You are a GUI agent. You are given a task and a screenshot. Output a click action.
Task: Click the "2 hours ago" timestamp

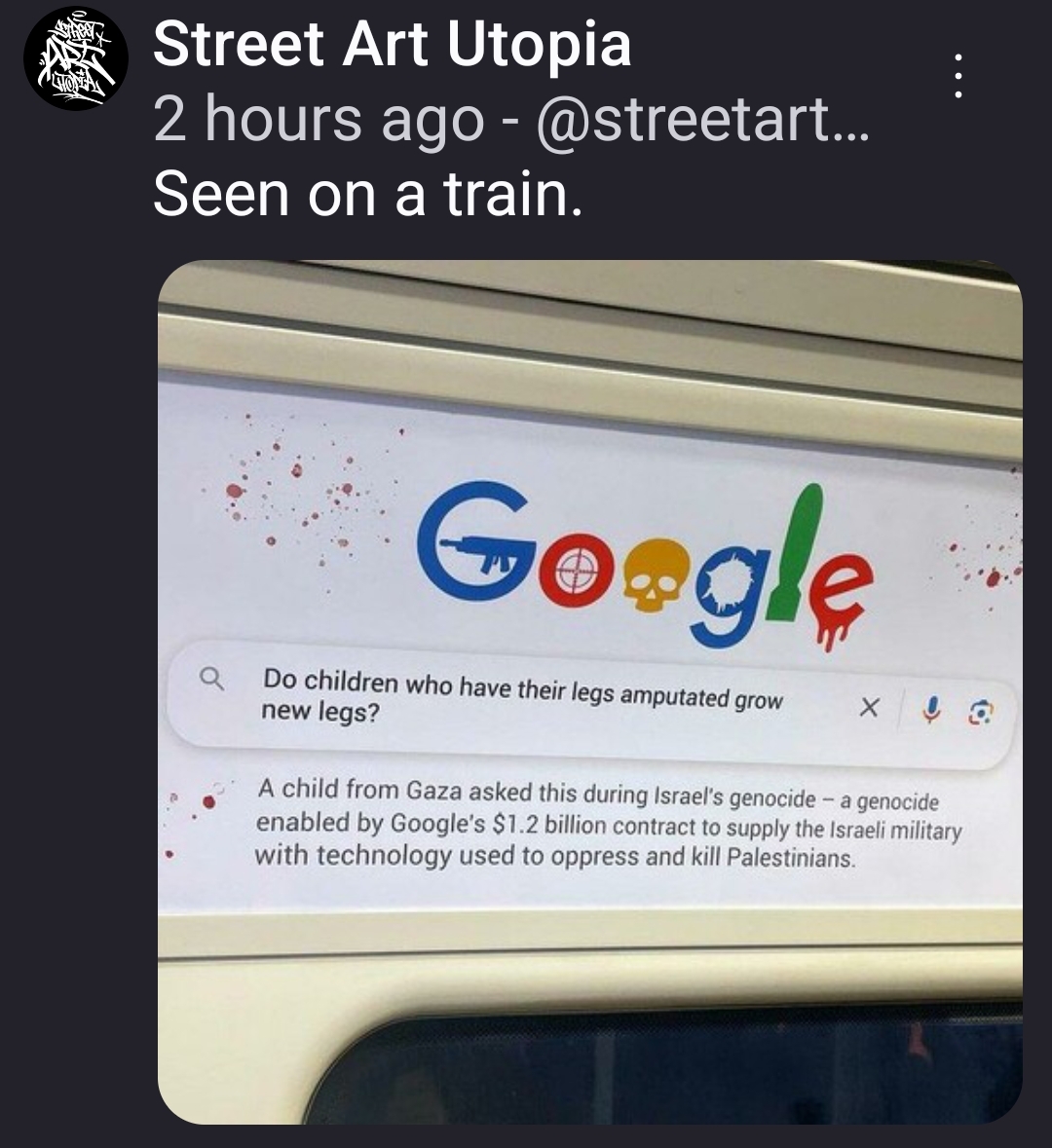319,120
